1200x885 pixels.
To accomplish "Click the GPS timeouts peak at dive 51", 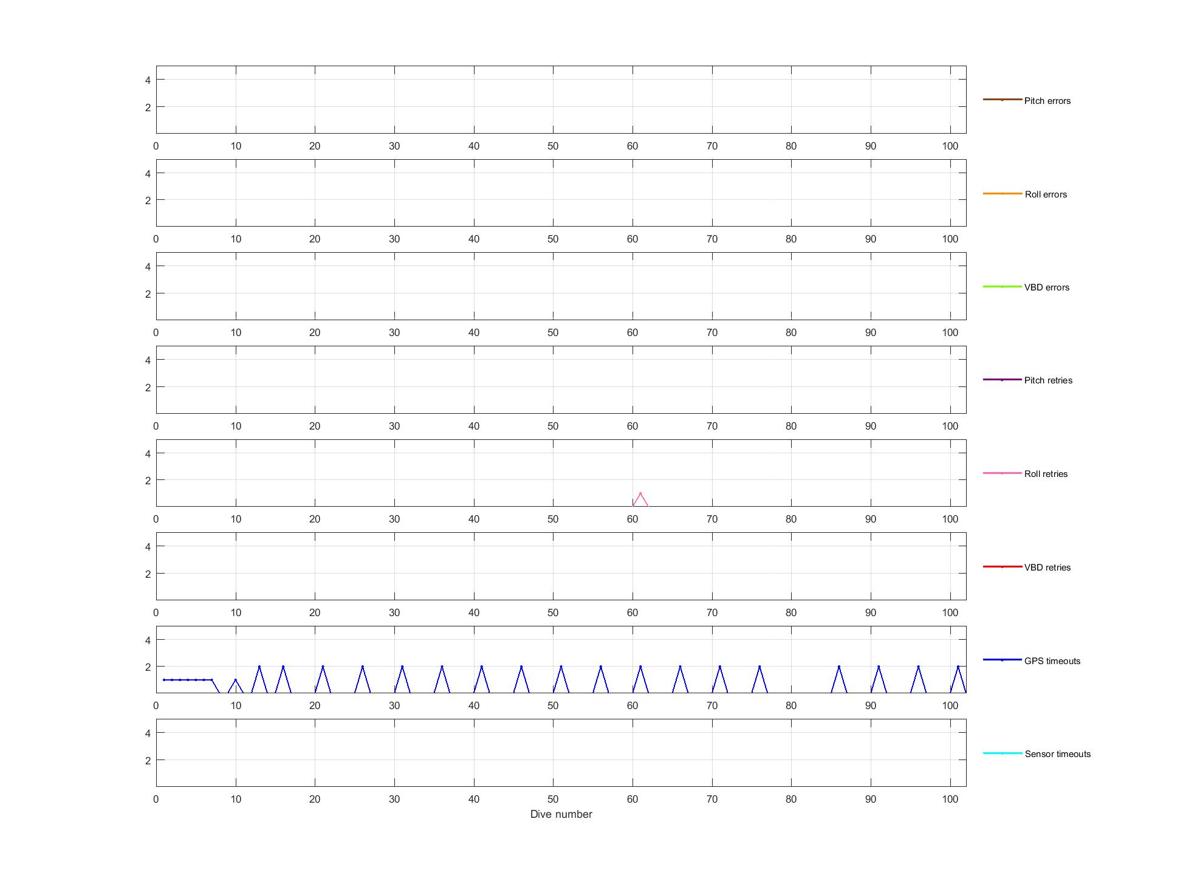I will coord(561,667).
